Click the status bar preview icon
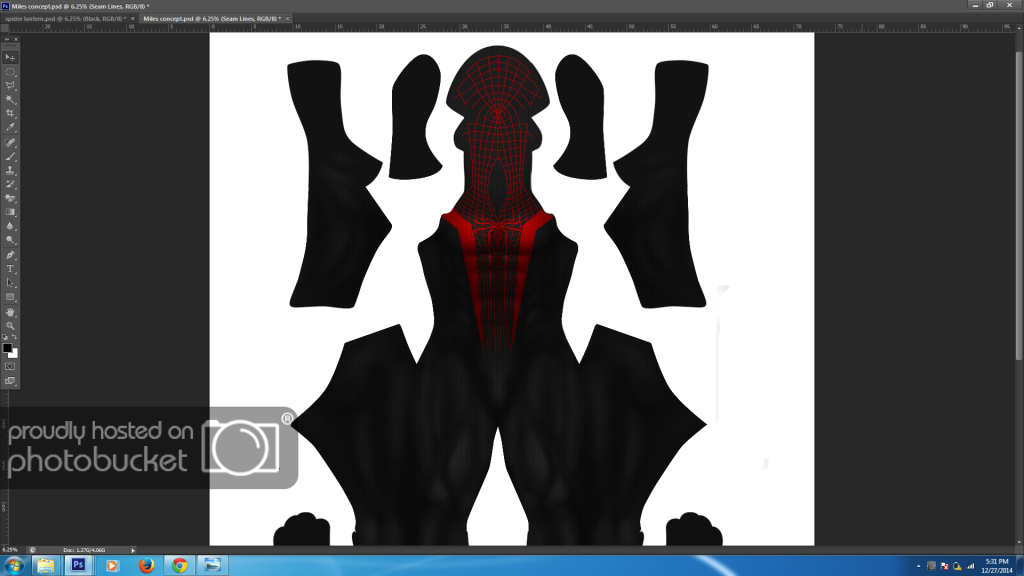Image resolution: width=1024 pixels, height=576 pixels. [33, 550]
